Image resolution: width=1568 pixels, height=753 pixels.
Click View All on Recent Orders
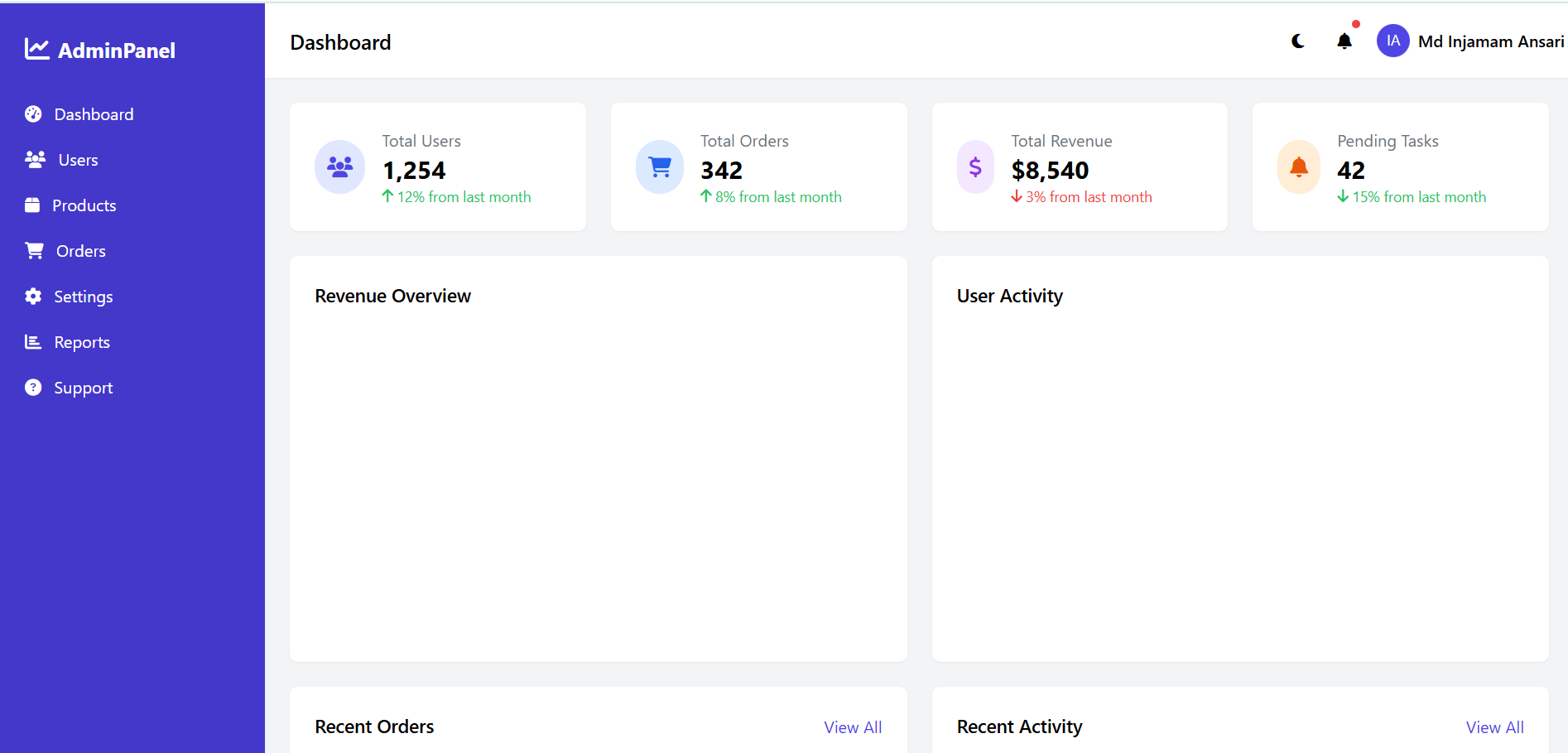tap(853, 726)
